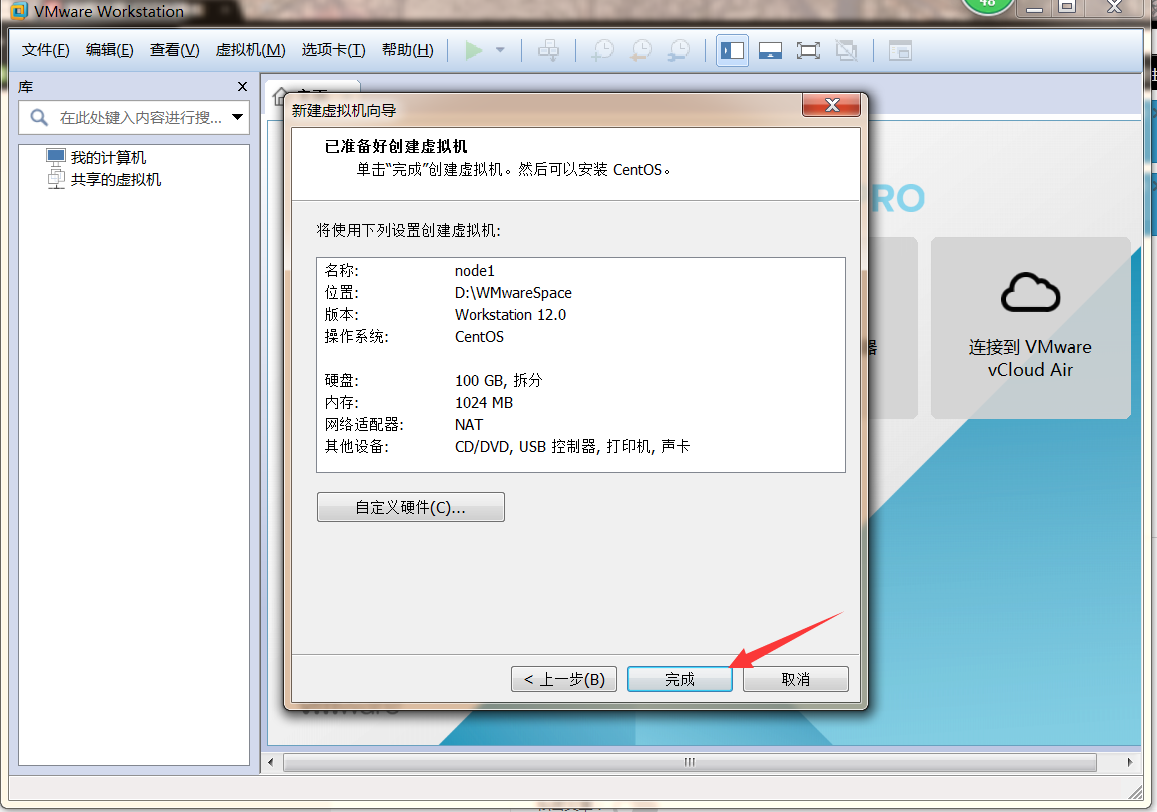The image size is (1157, 812).
Task: Open the 帮助(H) menu
Action: [x=408, y=49]
